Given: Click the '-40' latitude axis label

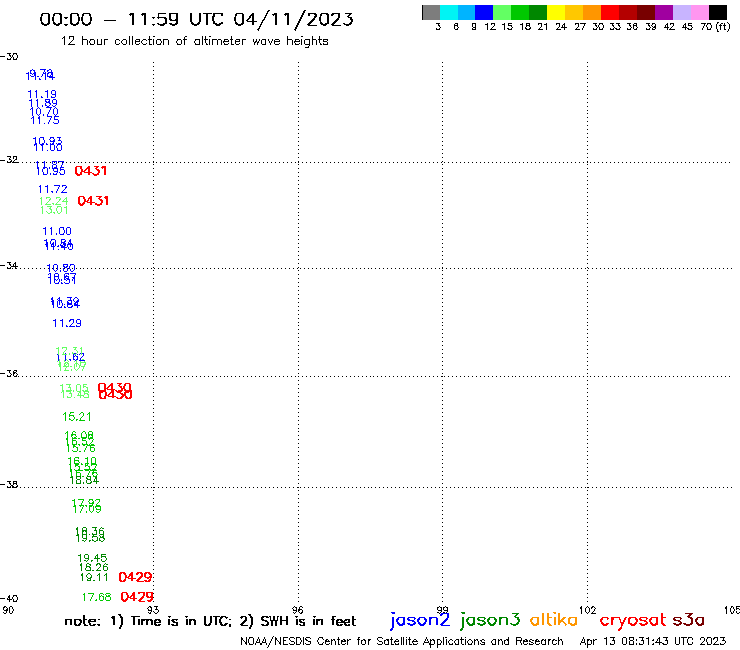Looking at the screenshot, I should click(x=9, y=599).
